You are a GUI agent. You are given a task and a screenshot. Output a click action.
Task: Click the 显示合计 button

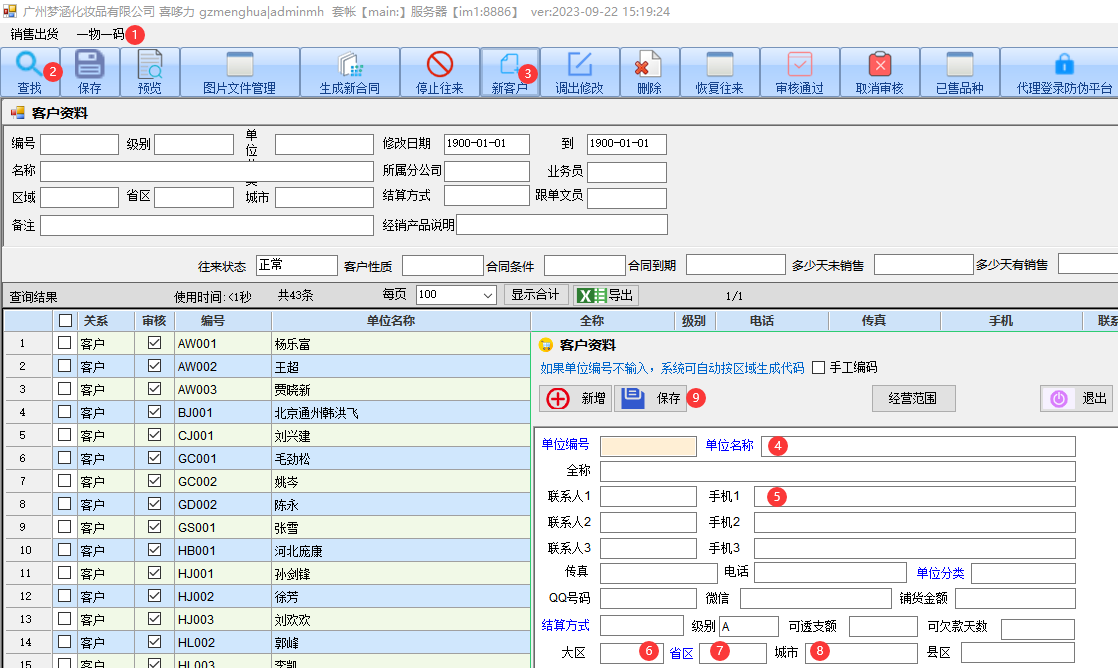point(535,295)
